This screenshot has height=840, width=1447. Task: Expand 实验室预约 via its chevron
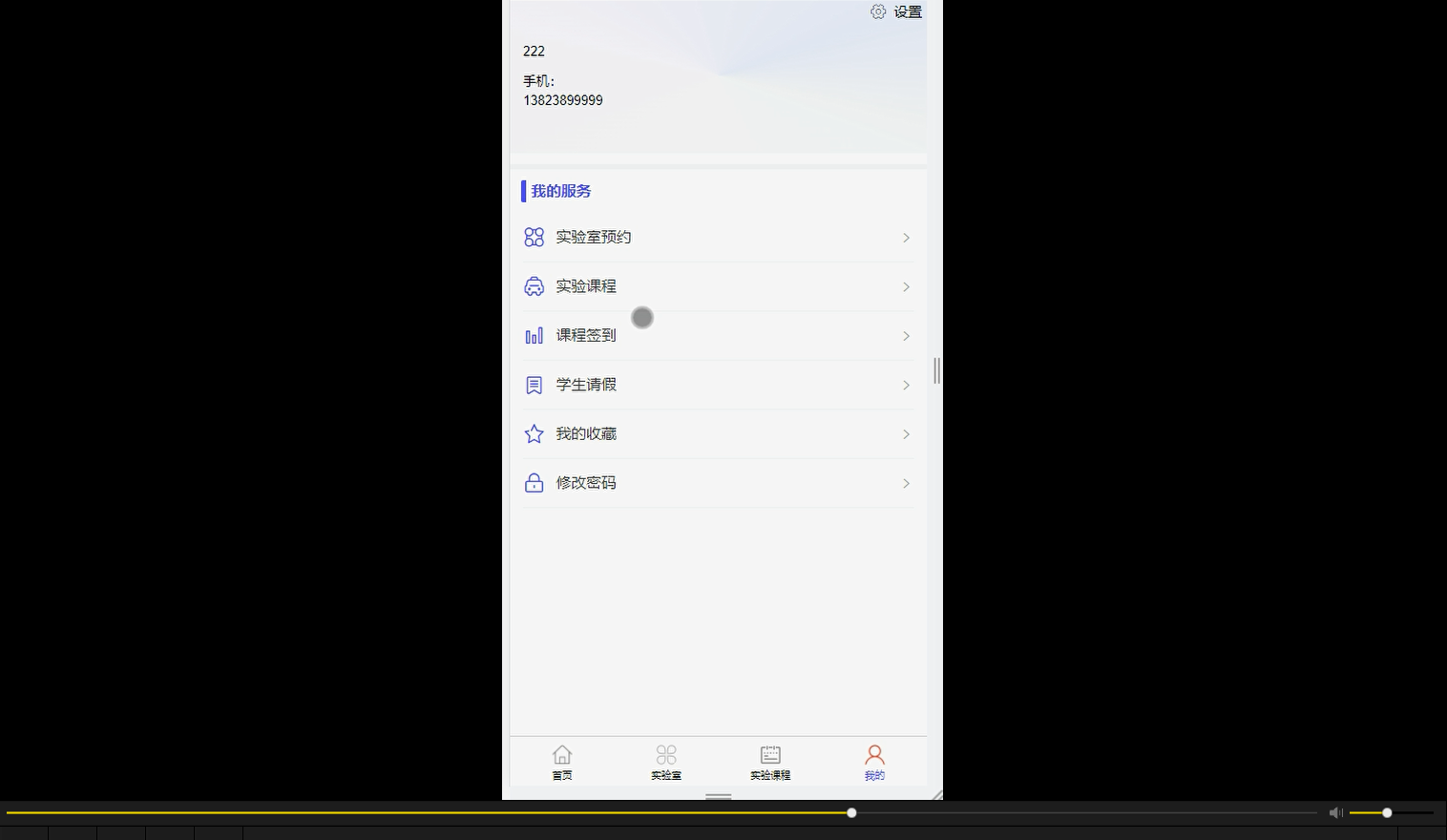coord(905,238)
